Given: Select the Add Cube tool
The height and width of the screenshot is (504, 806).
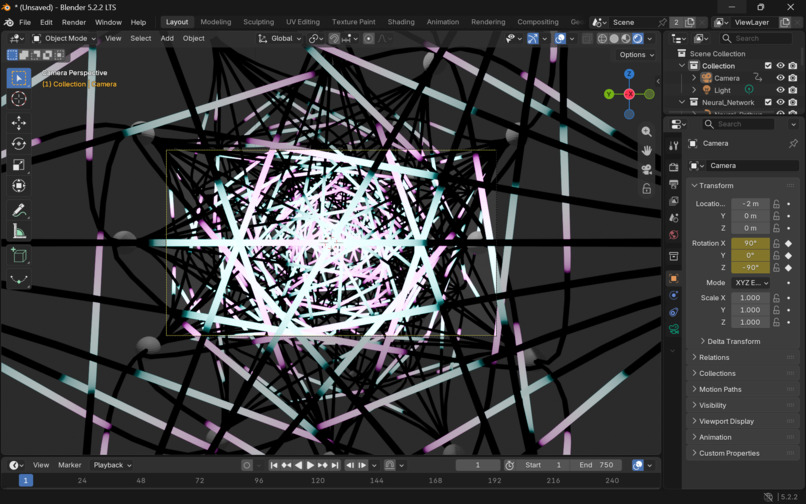Looking at the screenshot, I should [19, 256].
